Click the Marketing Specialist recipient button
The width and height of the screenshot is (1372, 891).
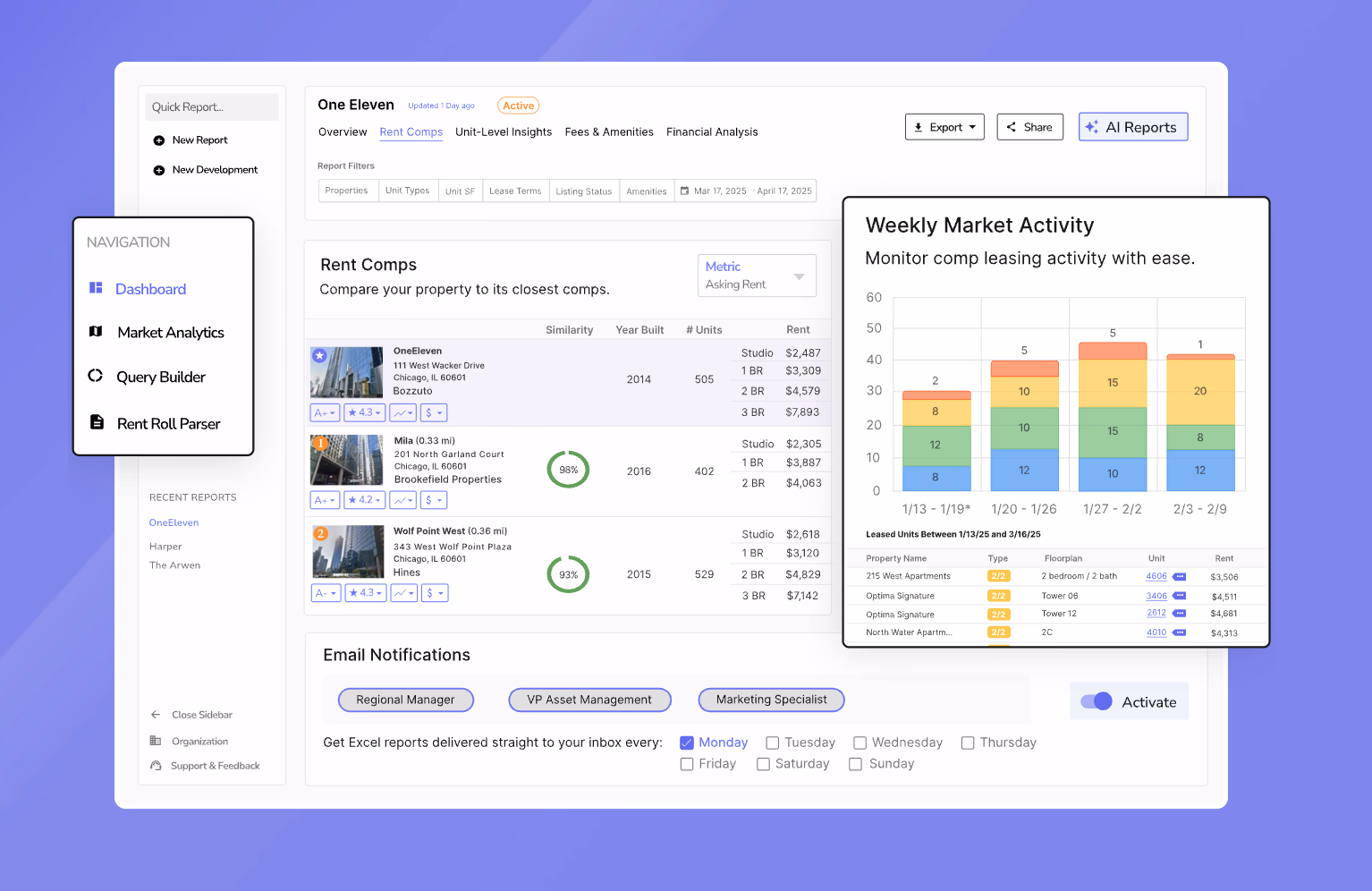[x=771, y=700]
